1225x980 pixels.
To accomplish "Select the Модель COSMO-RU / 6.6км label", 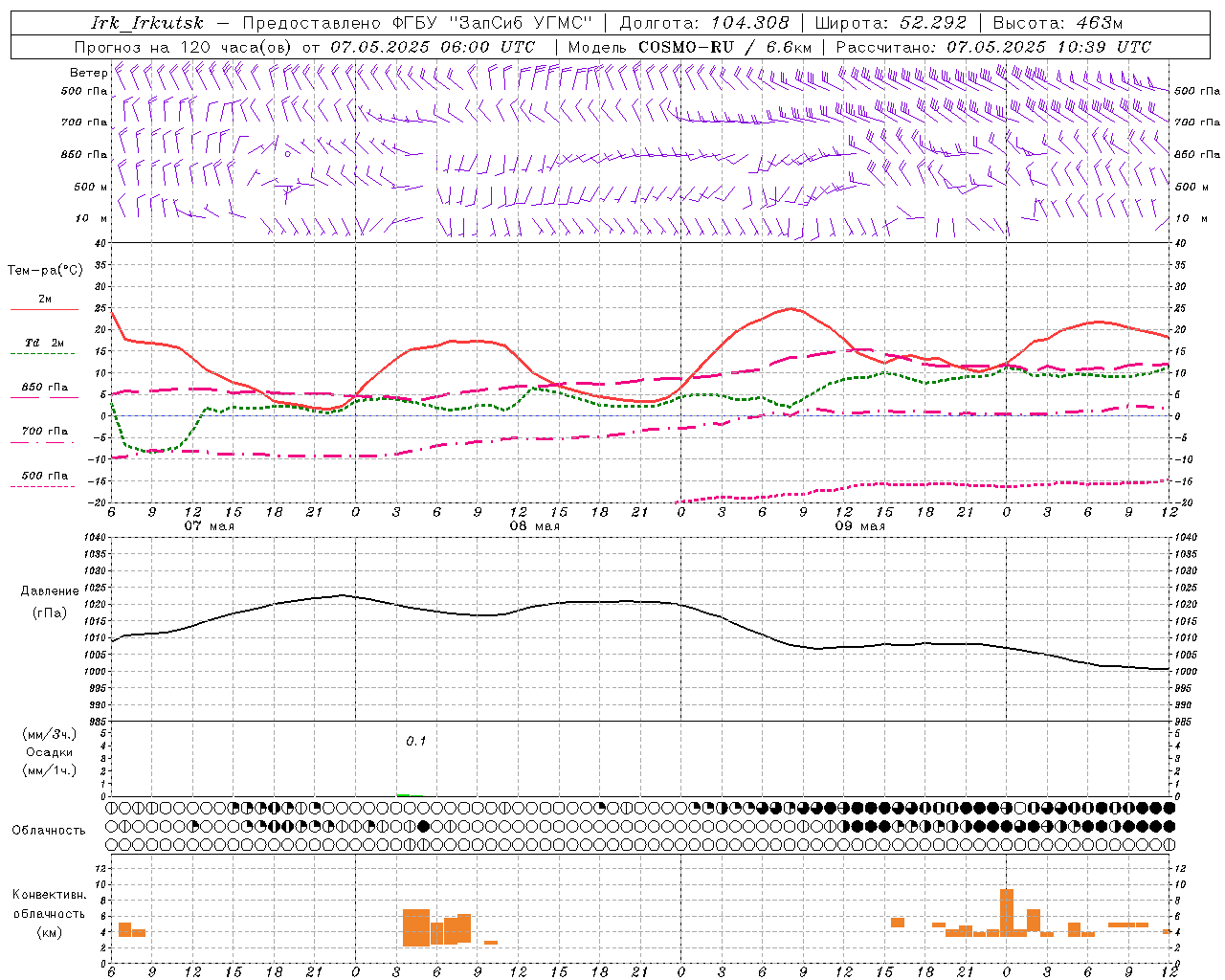I will point(689,47).
